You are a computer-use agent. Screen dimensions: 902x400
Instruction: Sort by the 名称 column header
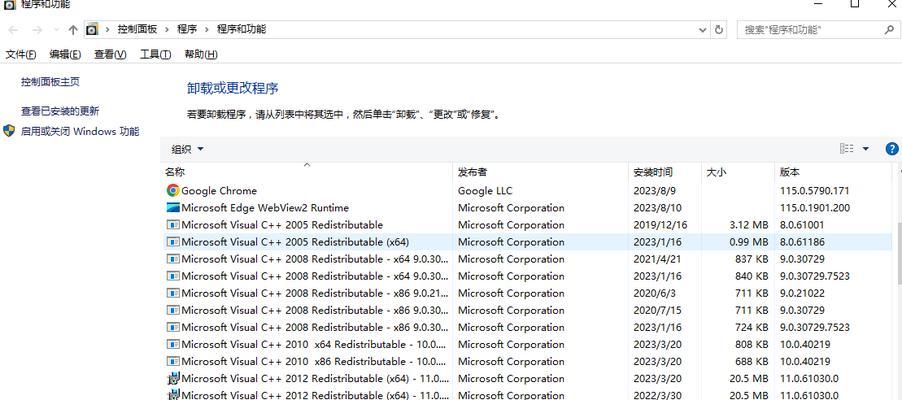point(307,172)
